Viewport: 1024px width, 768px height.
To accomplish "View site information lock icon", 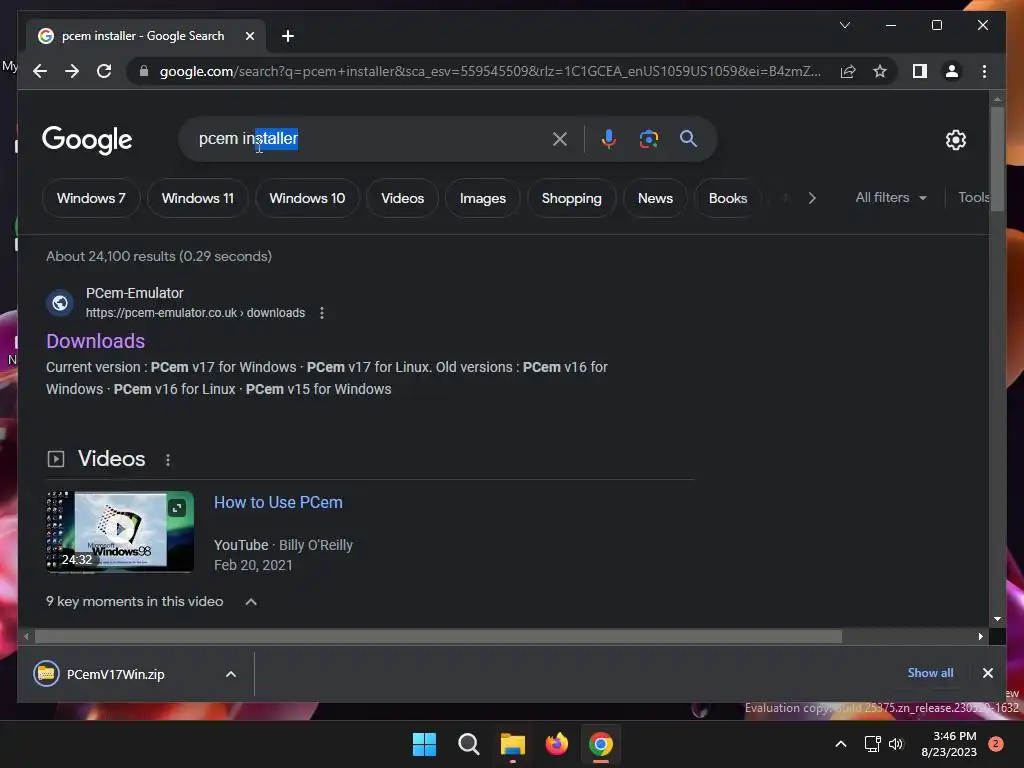I will 144,71.
